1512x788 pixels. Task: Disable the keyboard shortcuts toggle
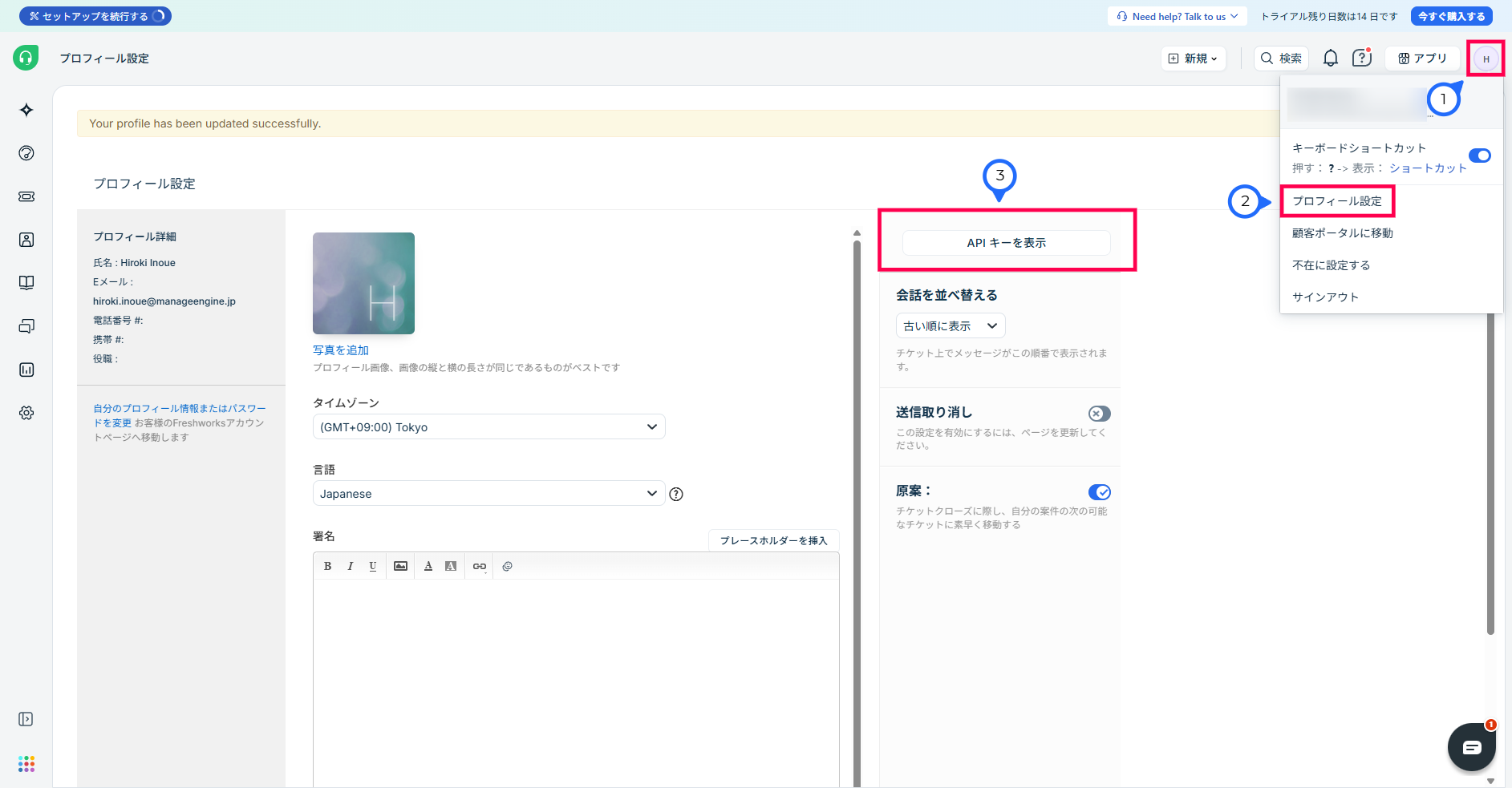[x=1480, y=156]
